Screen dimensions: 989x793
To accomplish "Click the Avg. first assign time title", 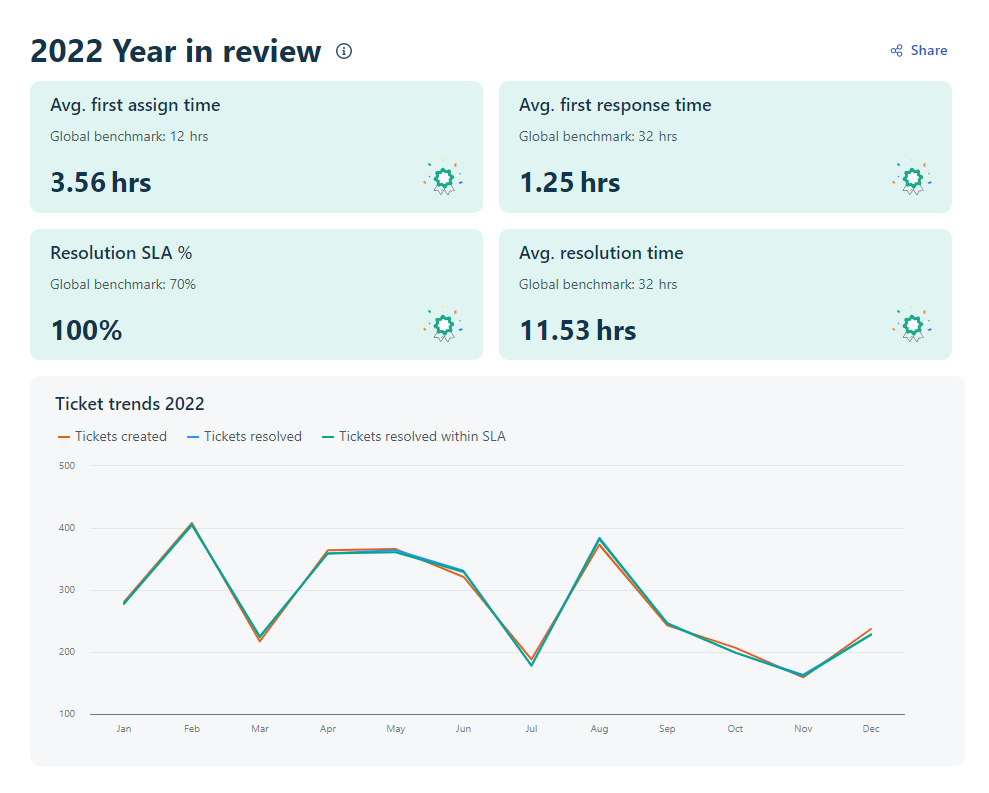I will tap(135, 105).
